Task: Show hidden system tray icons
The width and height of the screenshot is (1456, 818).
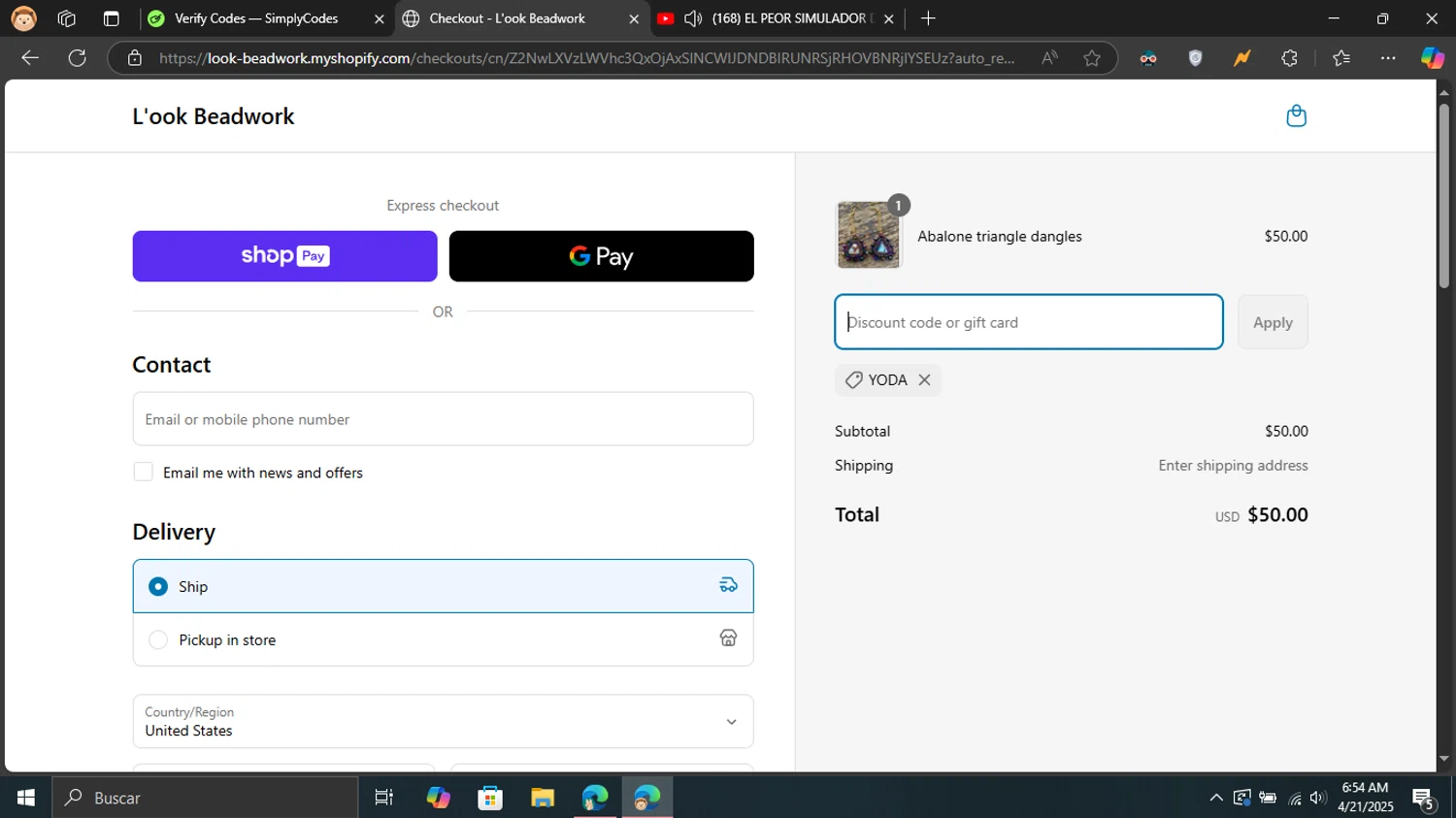Action: click(x=1216, y=798)
